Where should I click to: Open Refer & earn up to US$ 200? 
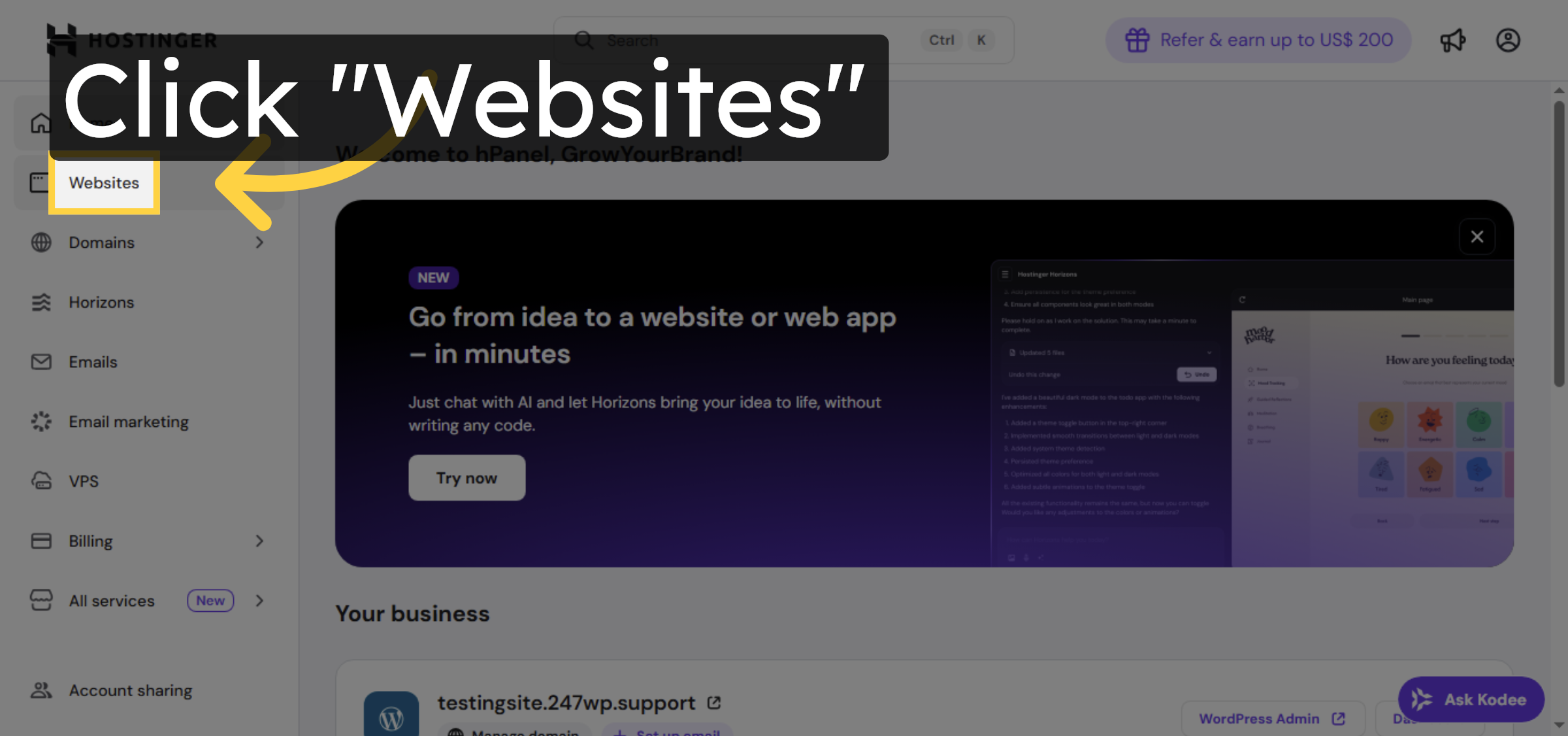1258,40
